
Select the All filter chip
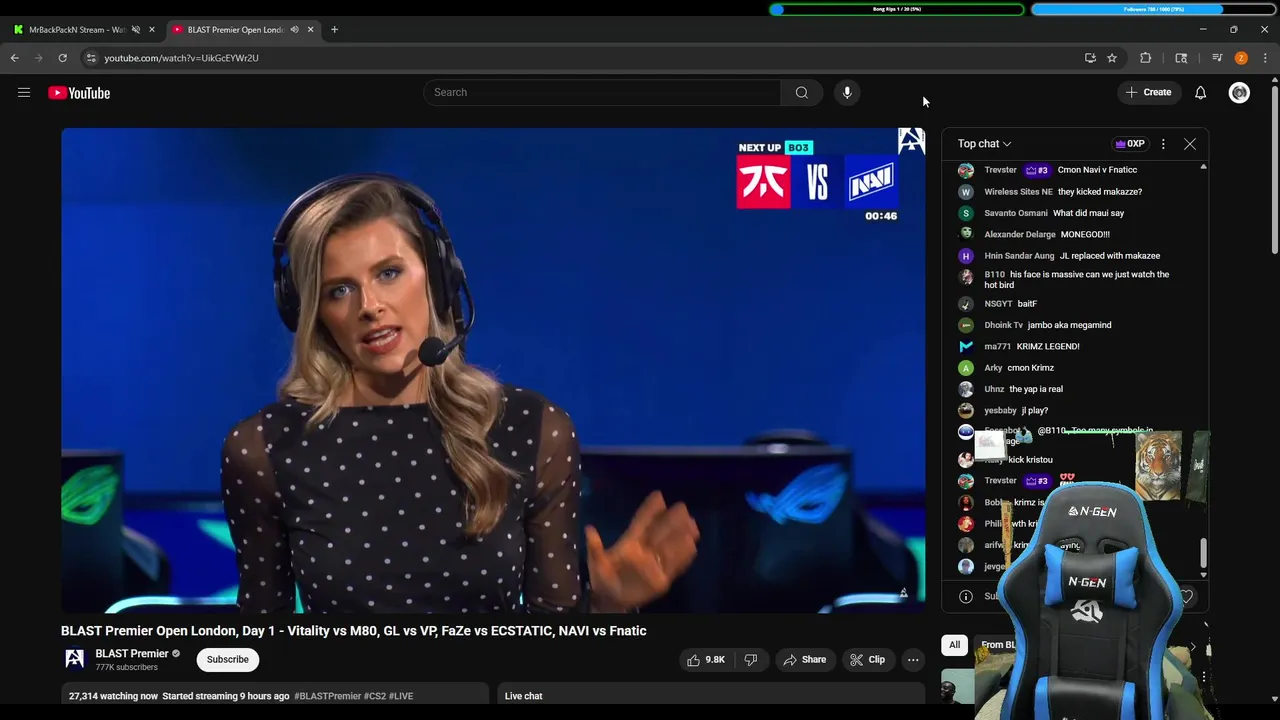click(955, 645)
